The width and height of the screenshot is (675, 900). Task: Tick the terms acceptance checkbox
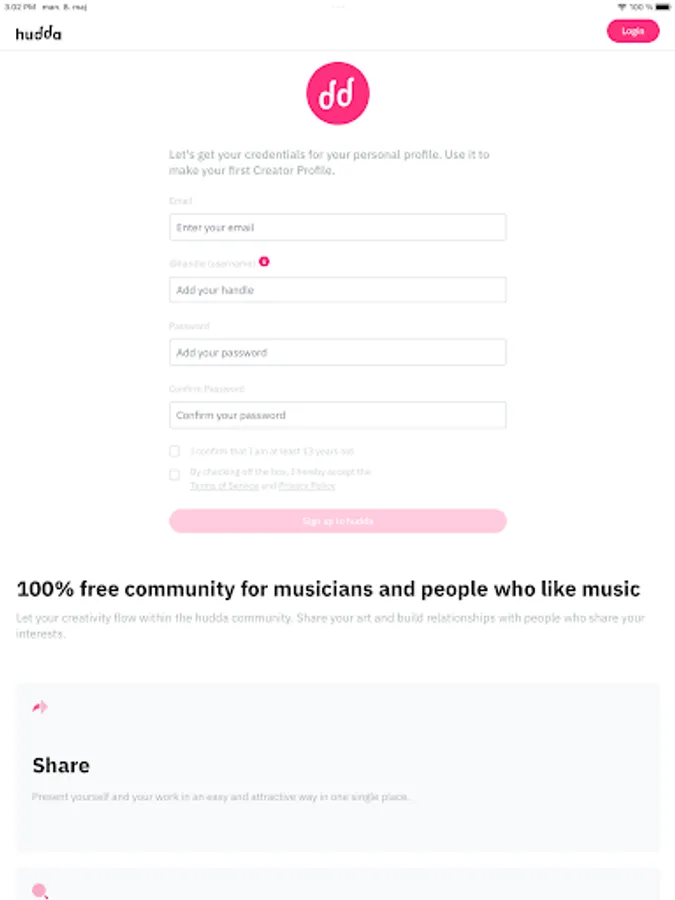pyautogui.click(x=175, y=475)
